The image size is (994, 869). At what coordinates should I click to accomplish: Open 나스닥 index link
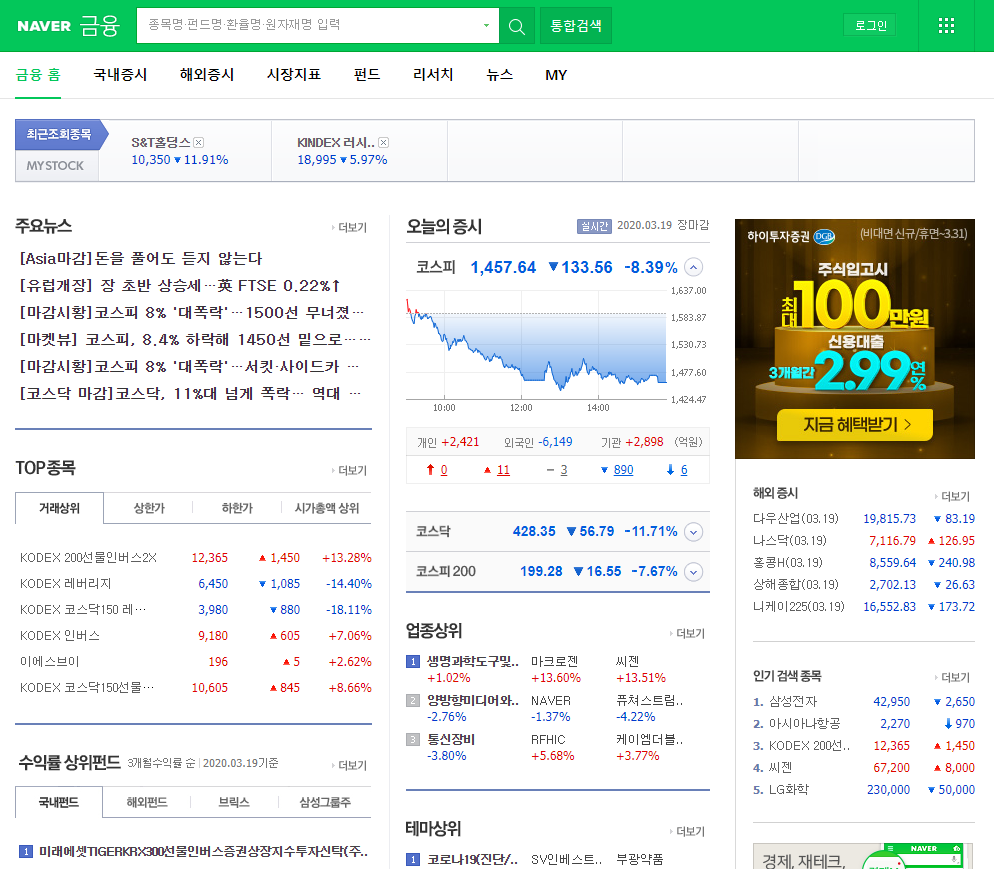coord(790,541)
